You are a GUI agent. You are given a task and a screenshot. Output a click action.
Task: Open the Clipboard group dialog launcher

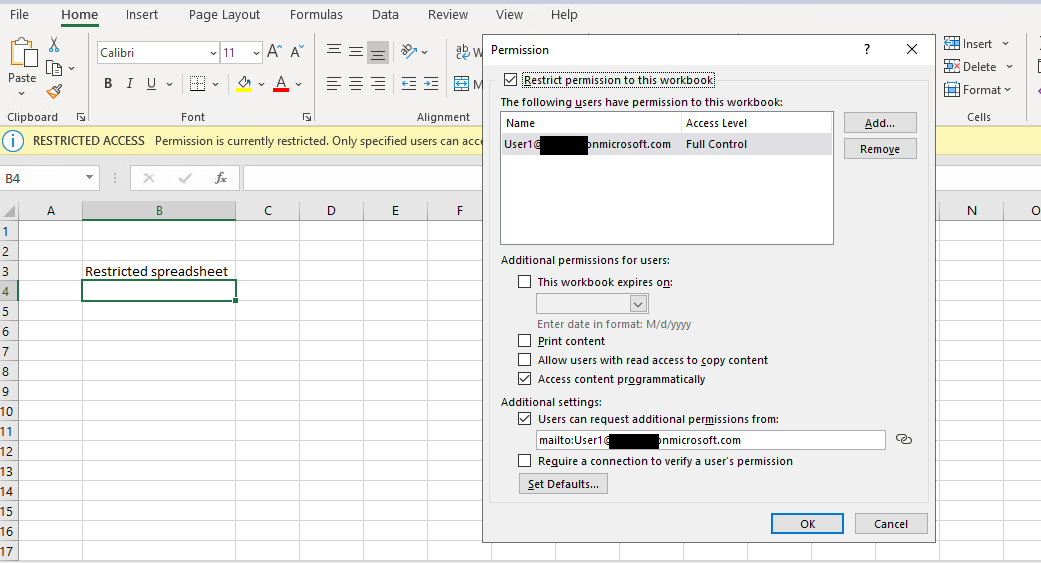click(81, 117)
